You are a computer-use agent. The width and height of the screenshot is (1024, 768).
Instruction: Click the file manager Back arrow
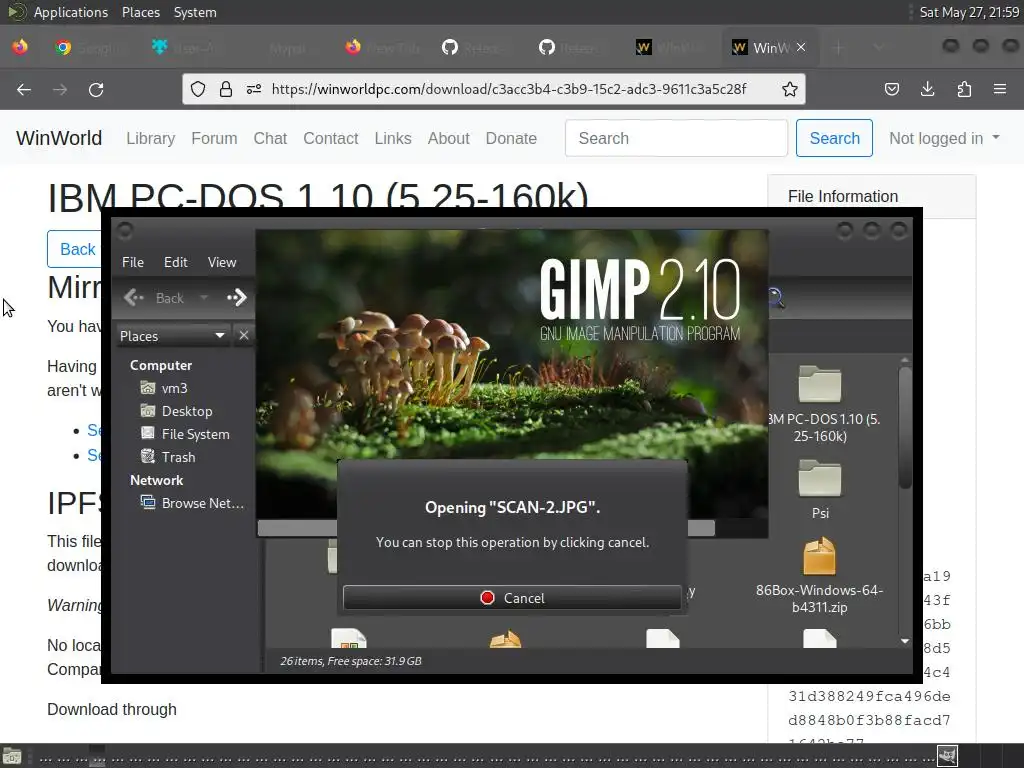[x=134, y=298]
